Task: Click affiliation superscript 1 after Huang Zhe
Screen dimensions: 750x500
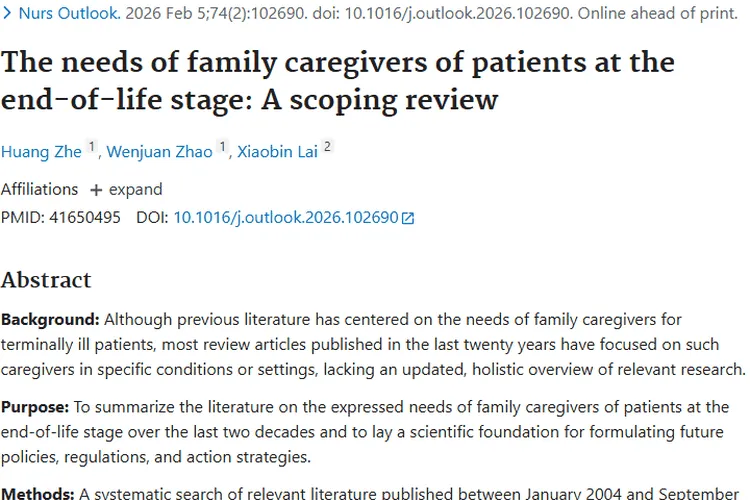Action: (92, 147)
